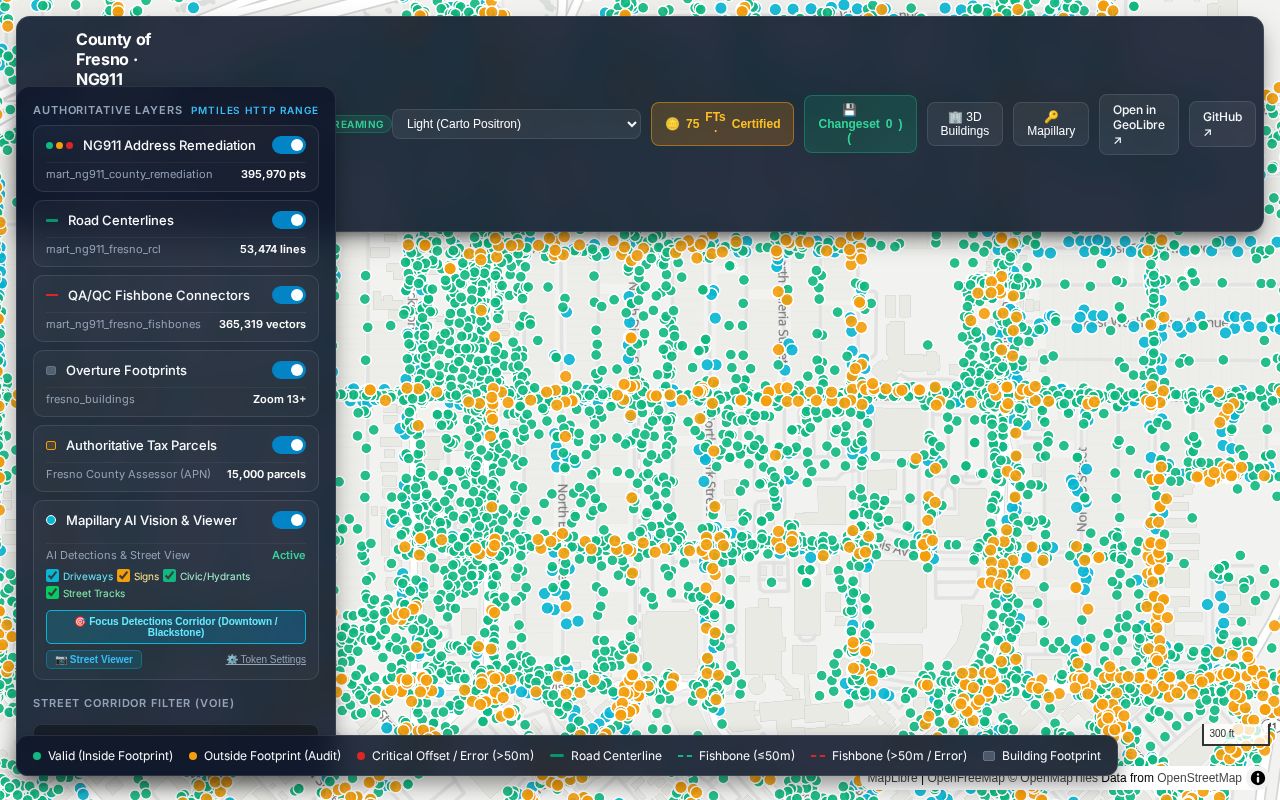Viewport: 1280px width, 800px height.
Task: Uncheck the Street Tracks checkbox
Action: click(x=53, y=593)
